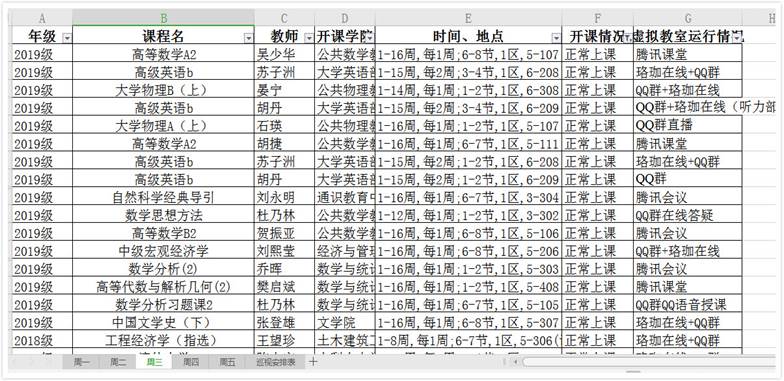Select teacher cell 贺振亚
The height and width of the screenshot is (381, 784).
[x=284, y=233]
